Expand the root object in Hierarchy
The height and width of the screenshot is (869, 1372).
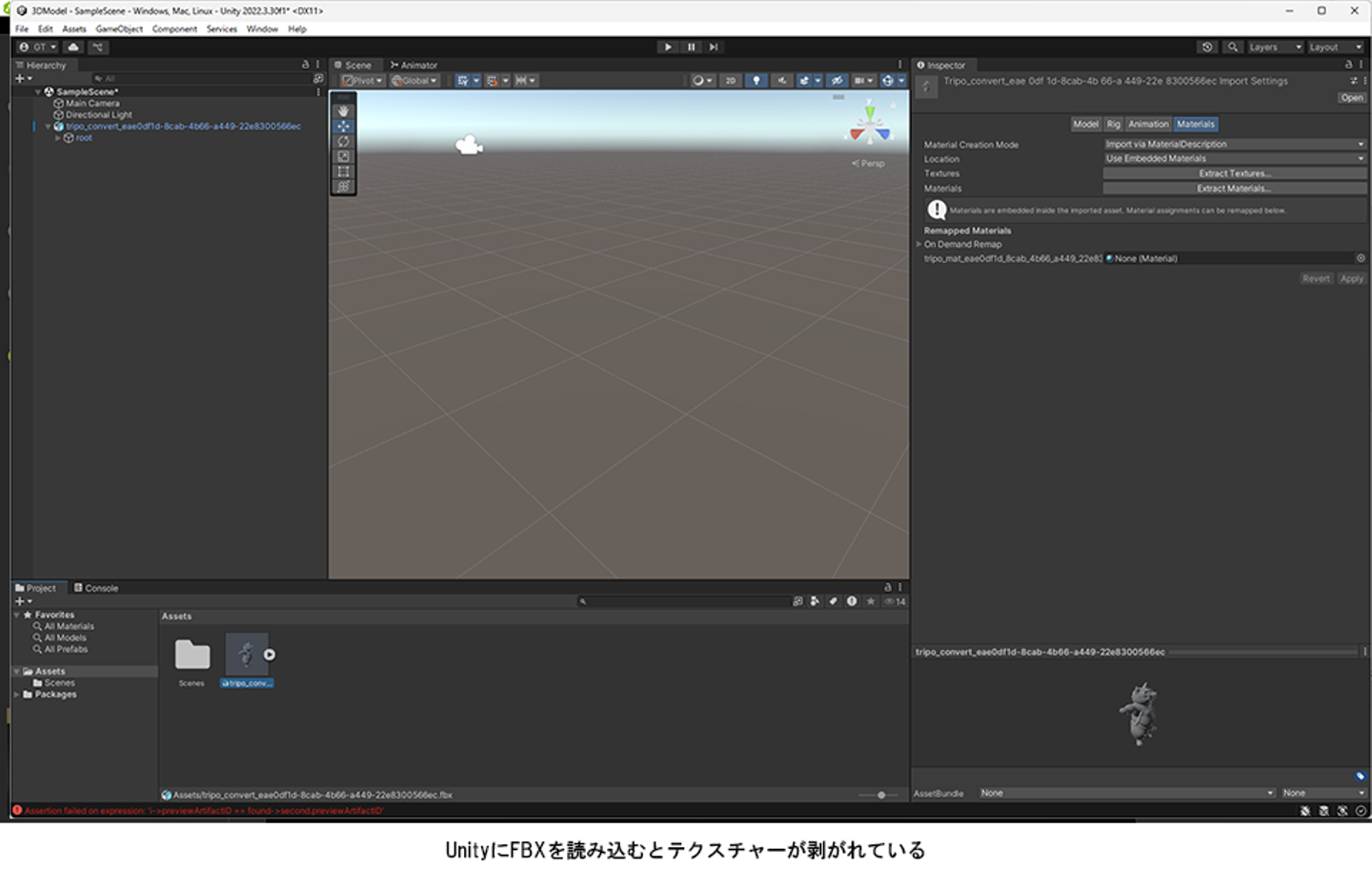pyautogui.click(x=58, y=138)
